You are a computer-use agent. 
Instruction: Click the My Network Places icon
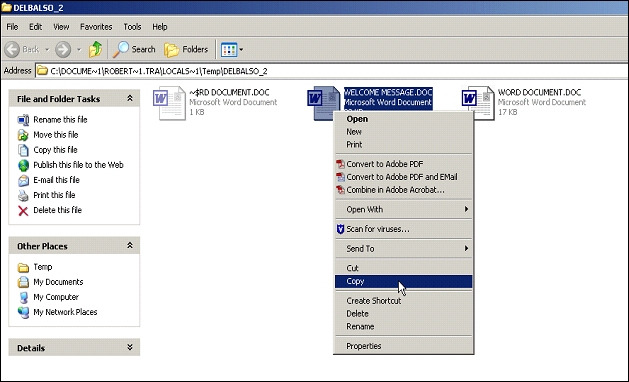tap(23, 312)
